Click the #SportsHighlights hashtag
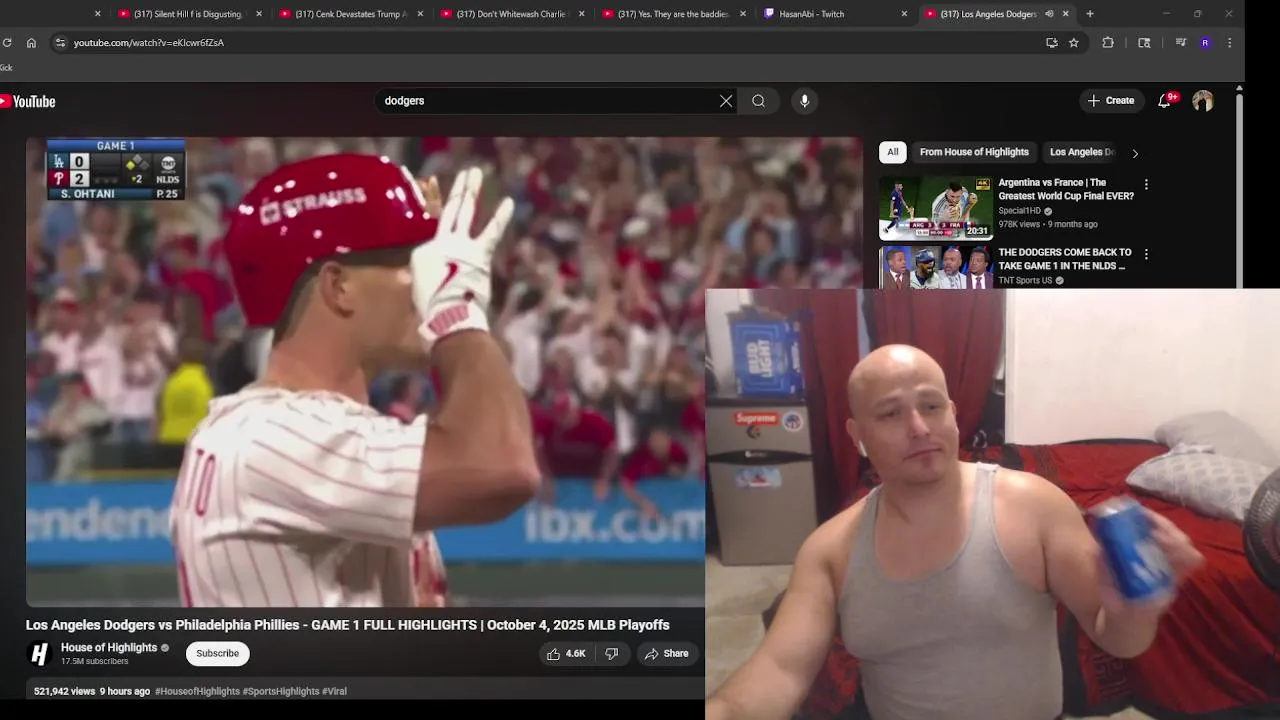 [x=281, y=691]
